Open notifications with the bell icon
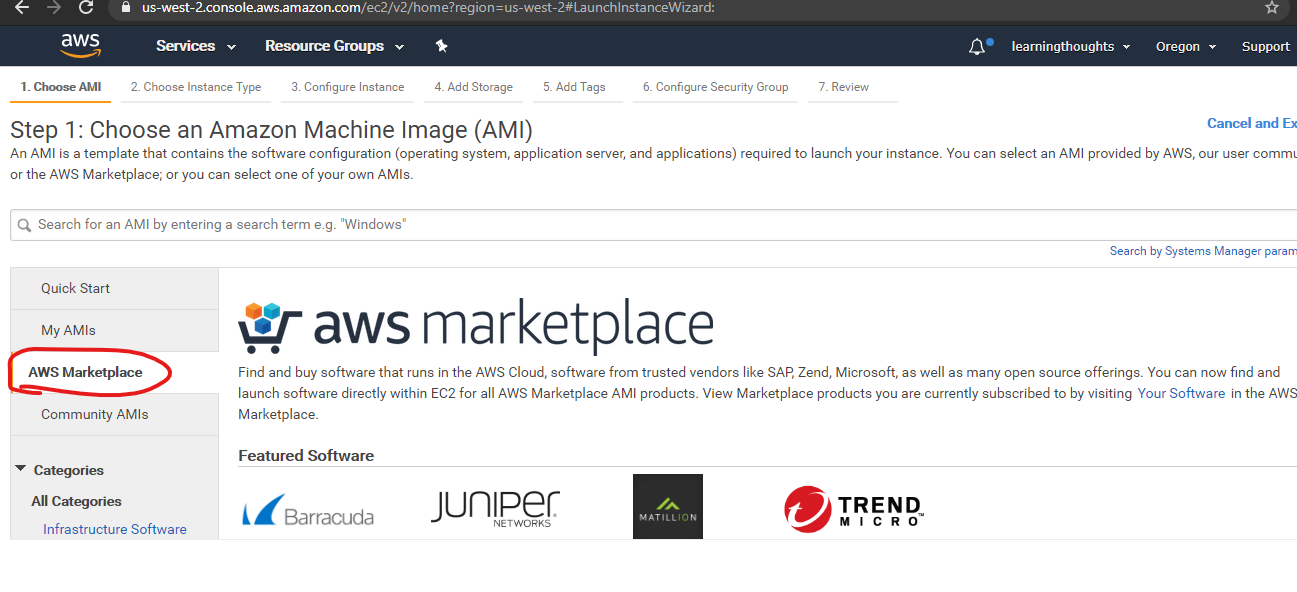The height and width of the screenshot is (592, 1297). pos(977,46)
